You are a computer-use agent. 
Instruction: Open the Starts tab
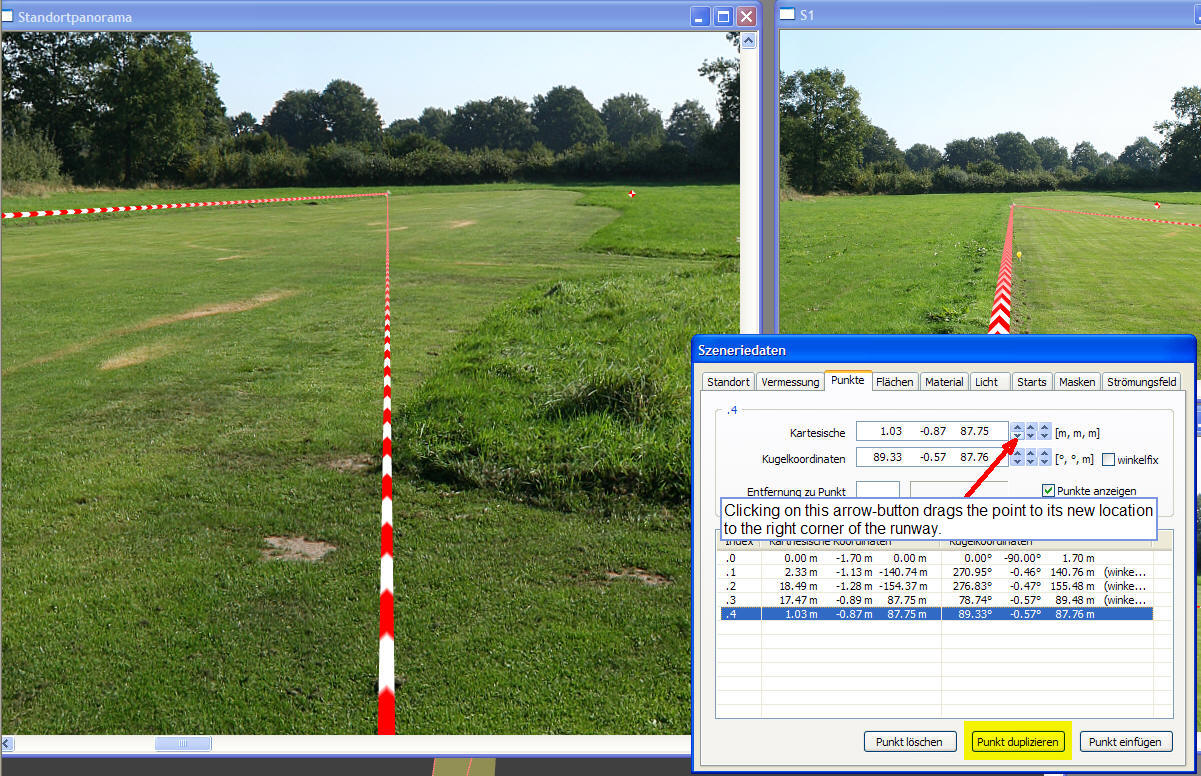click(1031, 382)
